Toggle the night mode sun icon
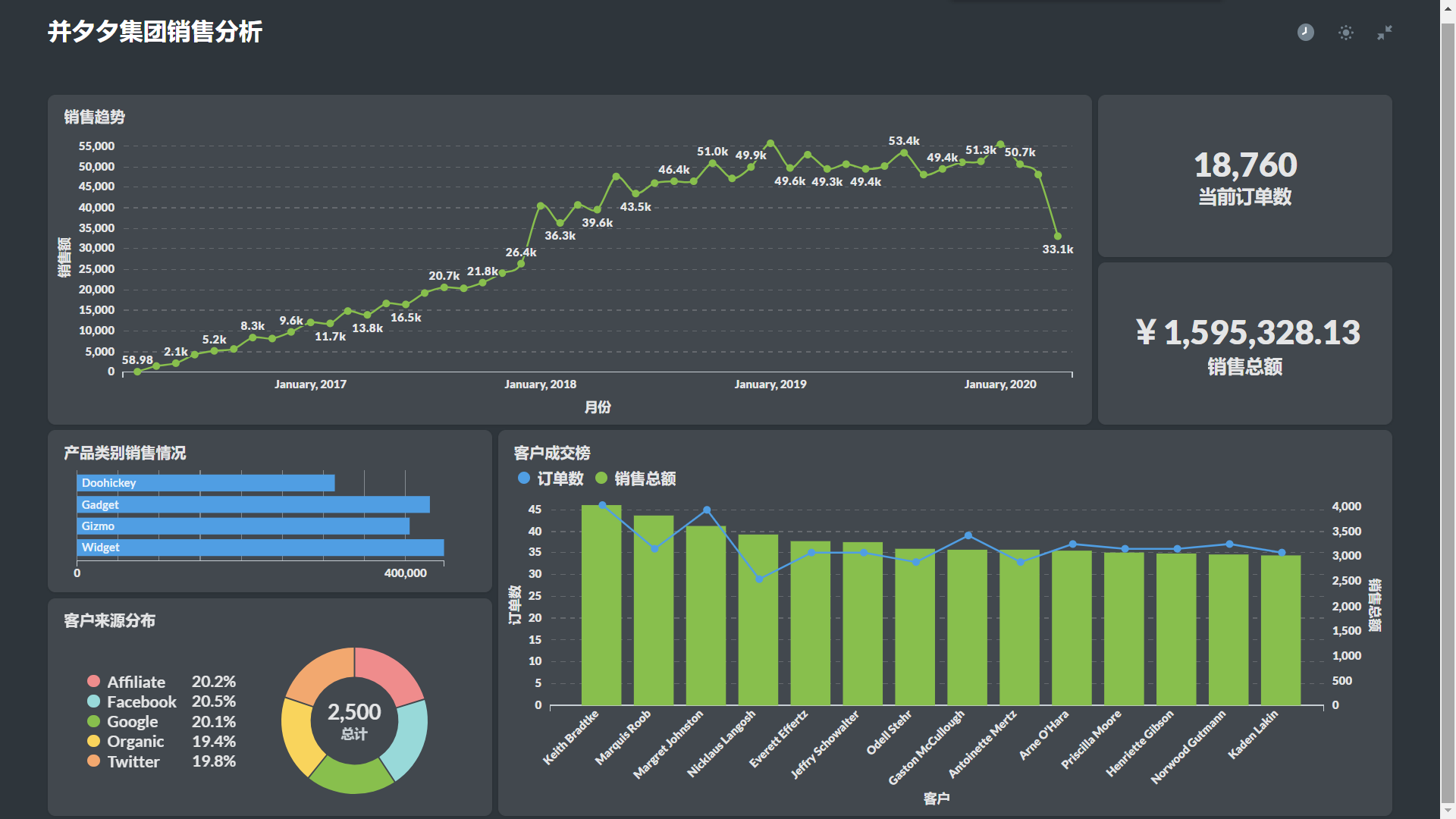1456x819 pixels. pos(1345,33)
